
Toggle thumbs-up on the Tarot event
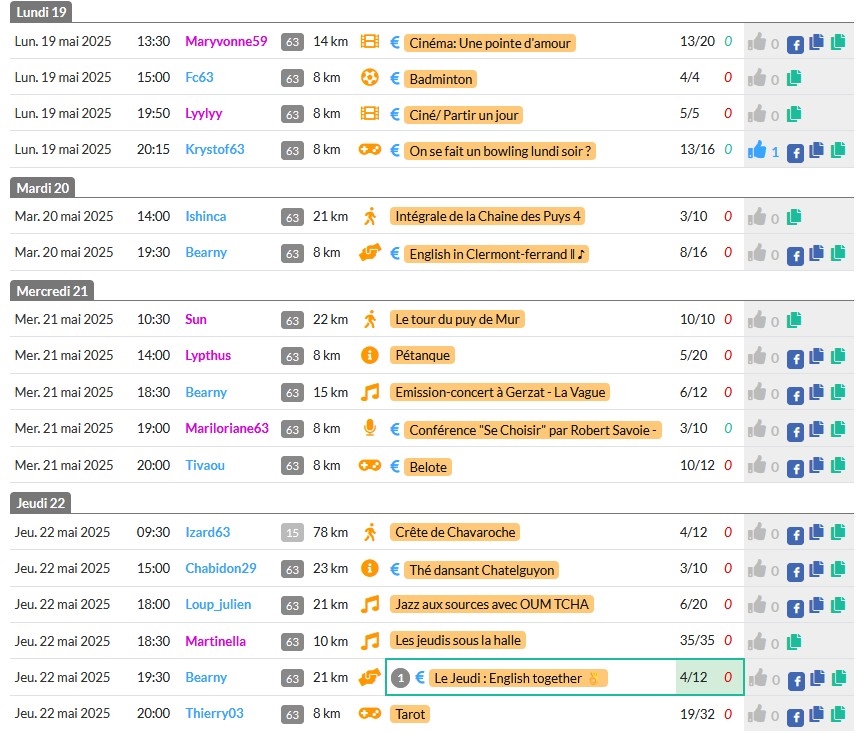(x=758, y=715)
